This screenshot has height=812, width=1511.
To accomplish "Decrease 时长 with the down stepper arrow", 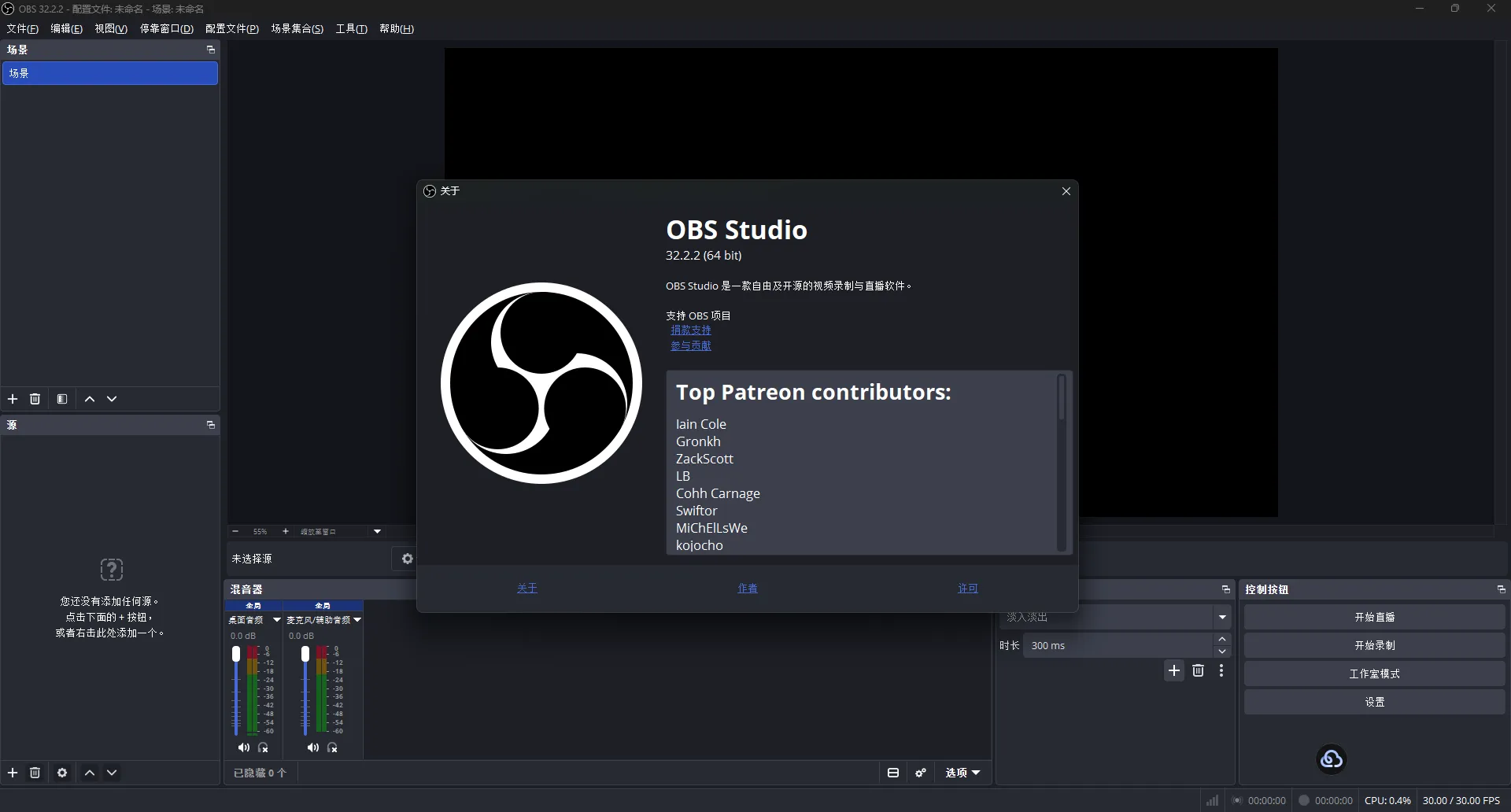I will point(1222,651).
